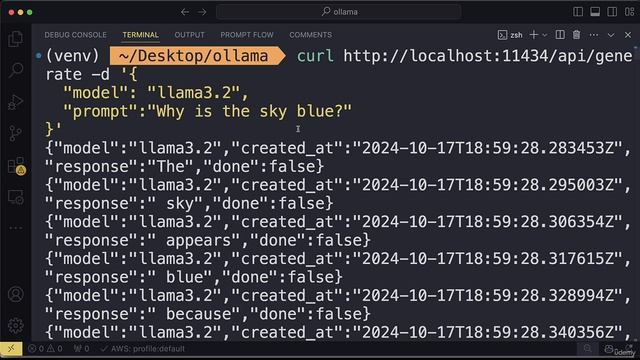
Task: Switch to the Output tab
Action: tap(189, 35)
